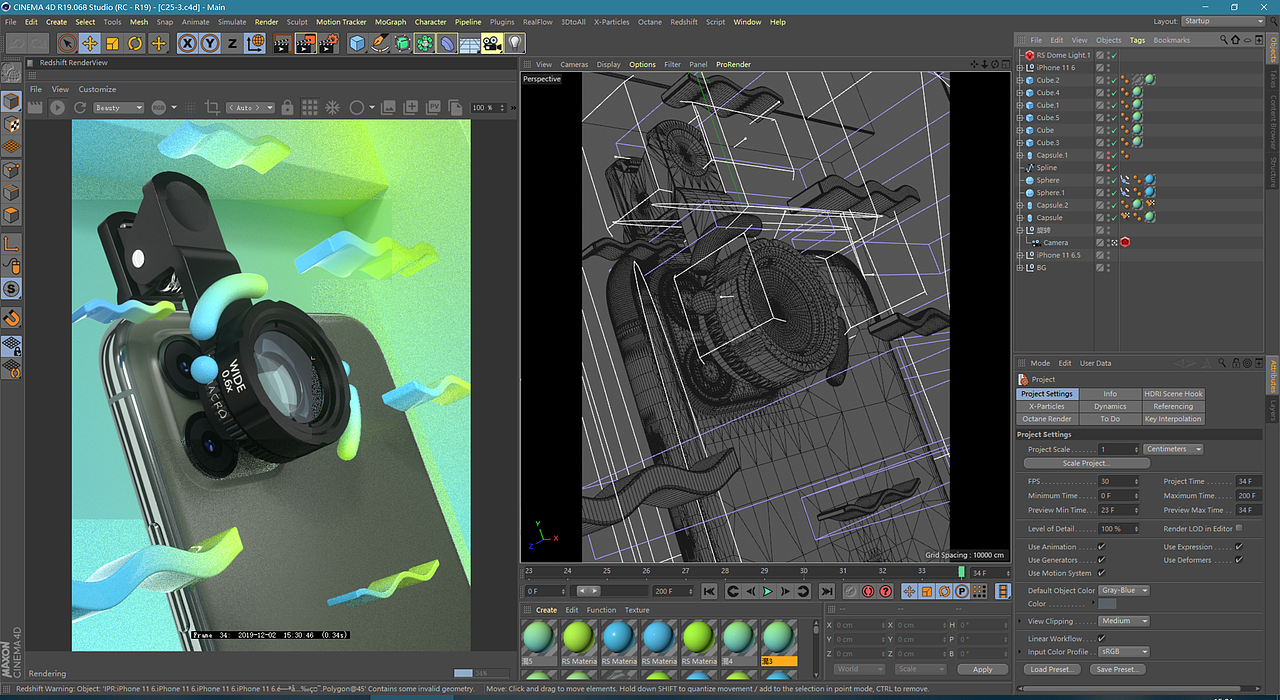1280x700 pixels.
Task: Toggle the crop region tool in RenderView
Action: coord(211,107)
